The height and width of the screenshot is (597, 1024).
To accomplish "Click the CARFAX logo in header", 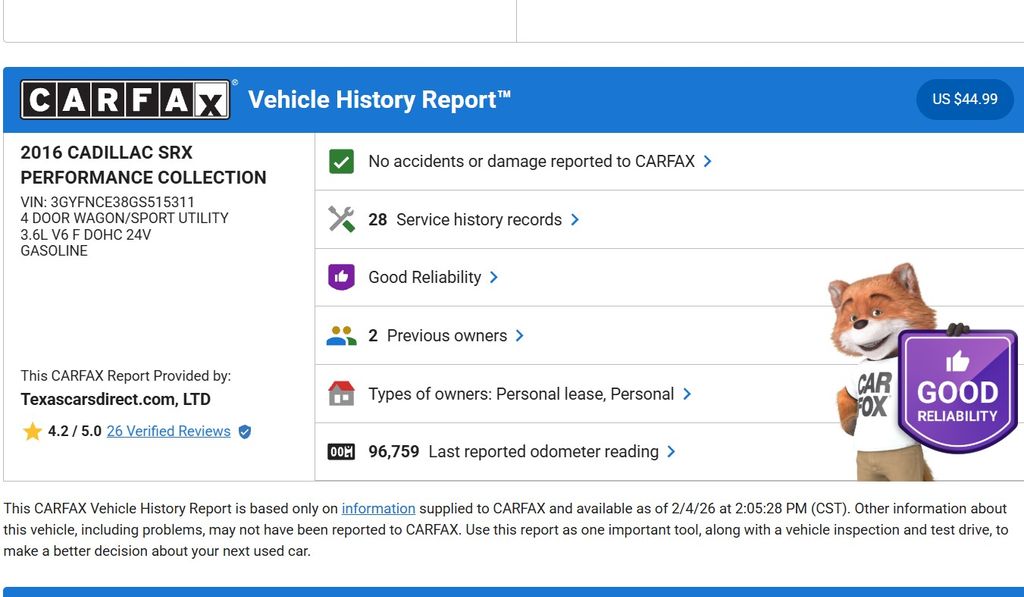I will tap(126, 100).
